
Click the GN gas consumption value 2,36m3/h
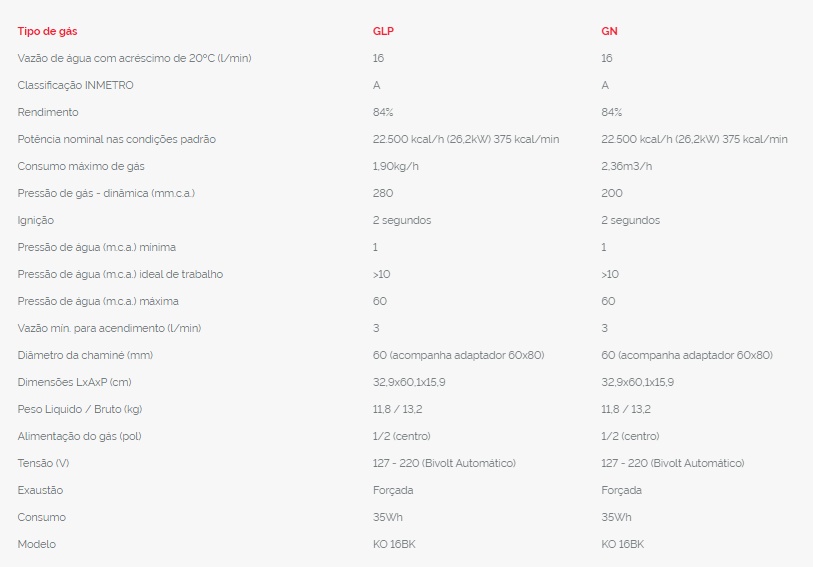626,166
